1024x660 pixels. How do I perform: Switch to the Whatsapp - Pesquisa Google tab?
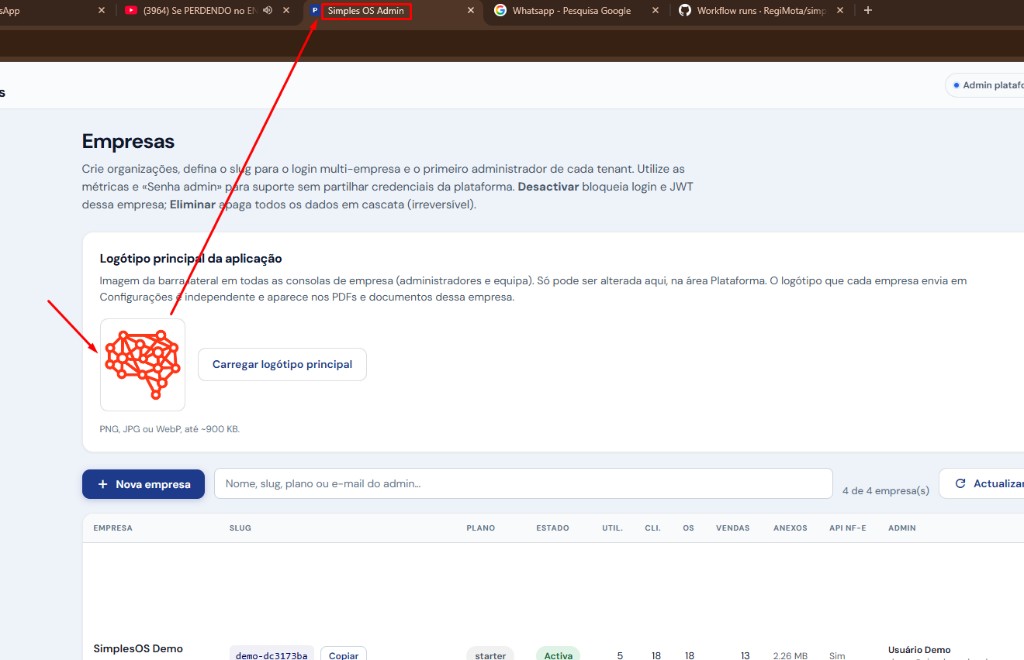[x=570, y=10]
